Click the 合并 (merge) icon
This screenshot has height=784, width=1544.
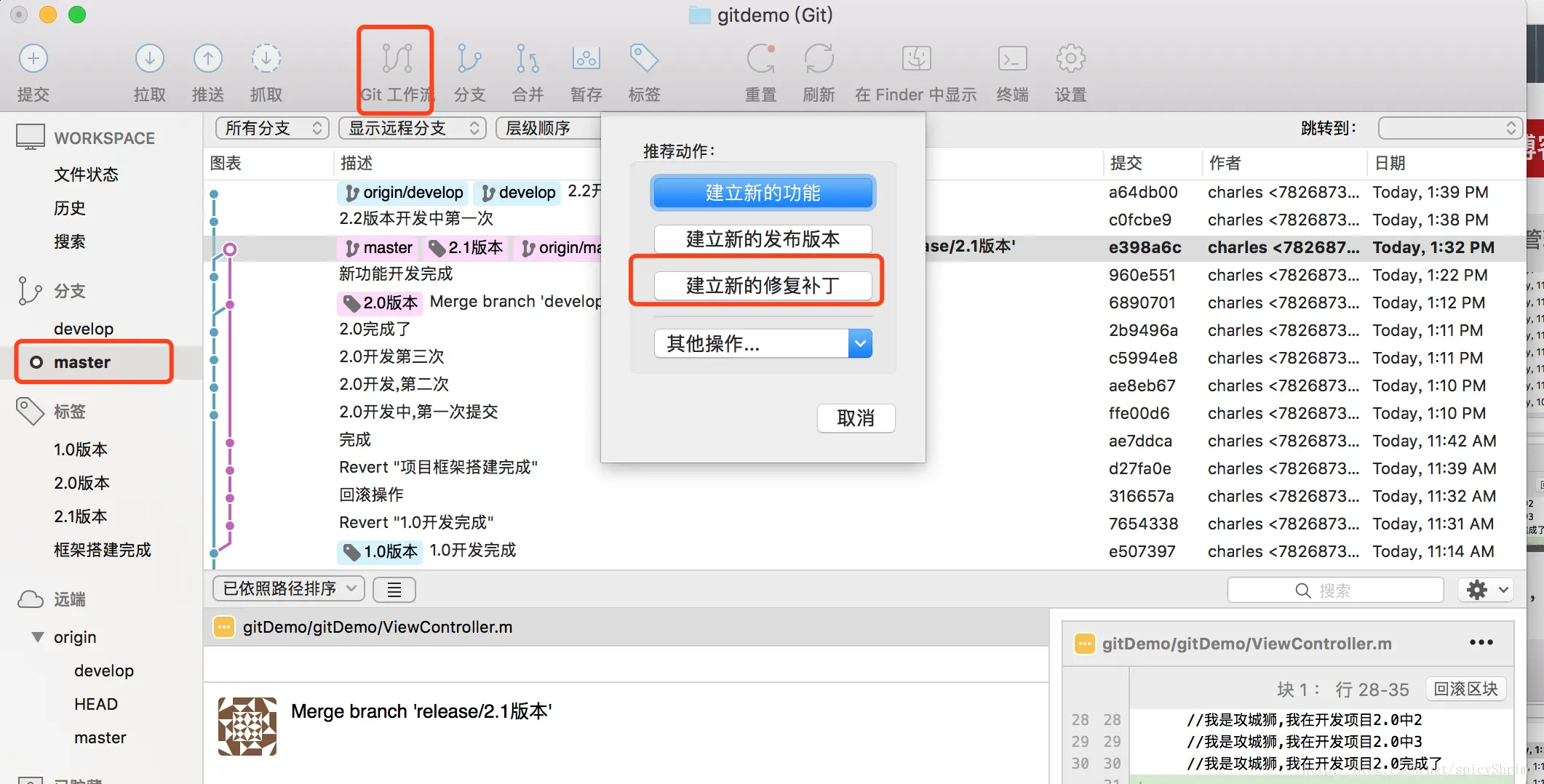click(527, 69)
